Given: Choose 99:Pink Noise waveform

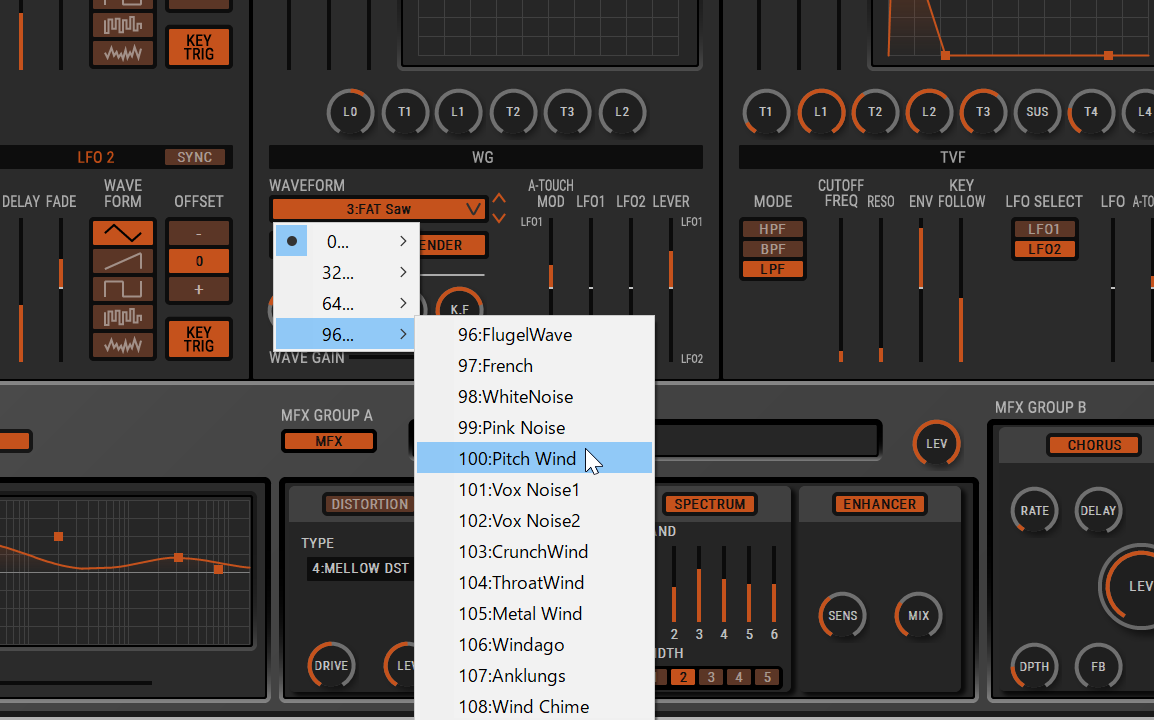Looking at the screenshot, I should [x=534, y=428].
